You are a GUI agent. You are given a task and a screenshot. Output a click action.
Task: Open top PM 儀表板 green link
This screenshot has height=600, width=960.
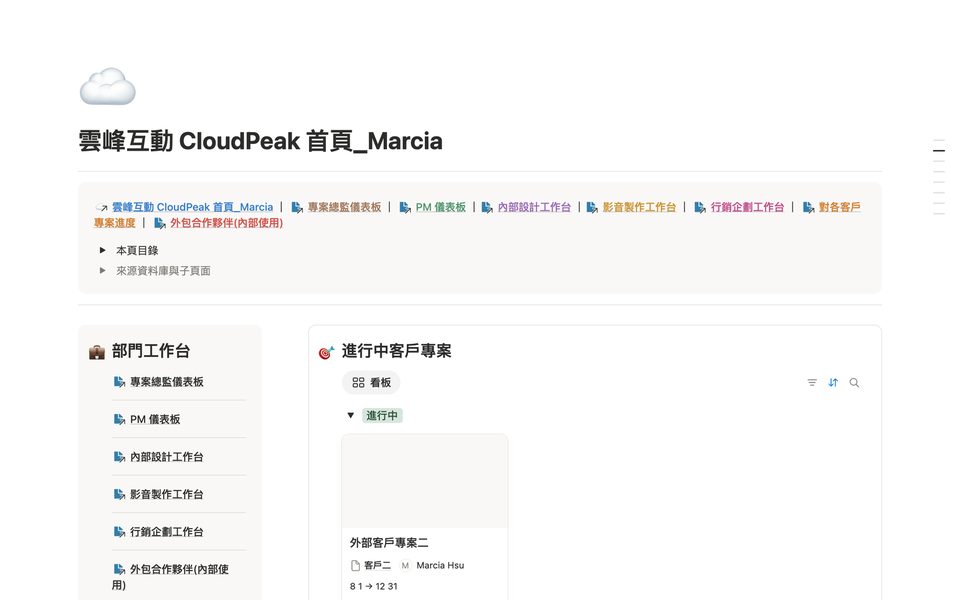[441, 208]
